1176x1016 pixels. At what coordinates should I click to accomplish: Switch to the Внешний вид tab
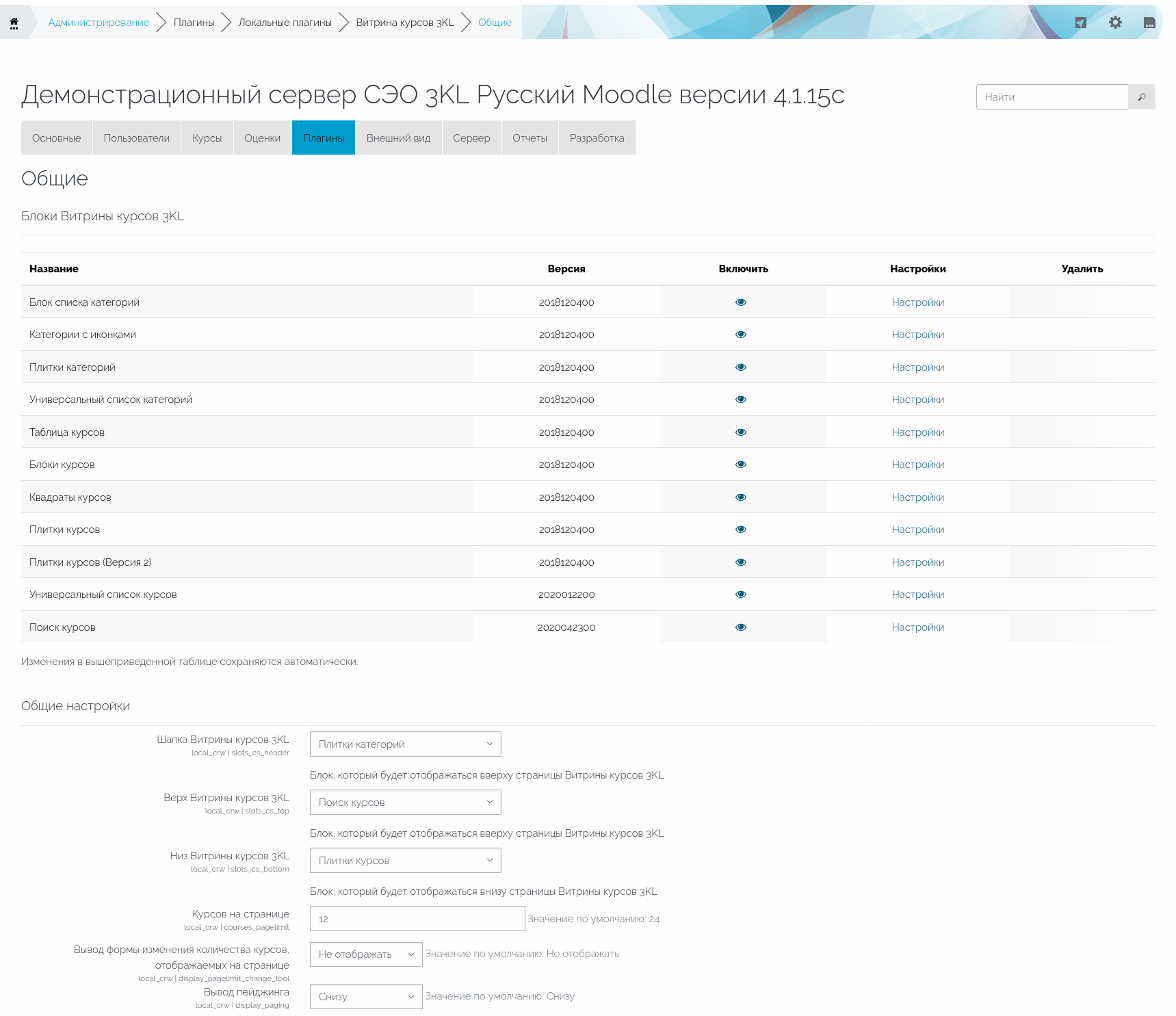pos(399,138)
